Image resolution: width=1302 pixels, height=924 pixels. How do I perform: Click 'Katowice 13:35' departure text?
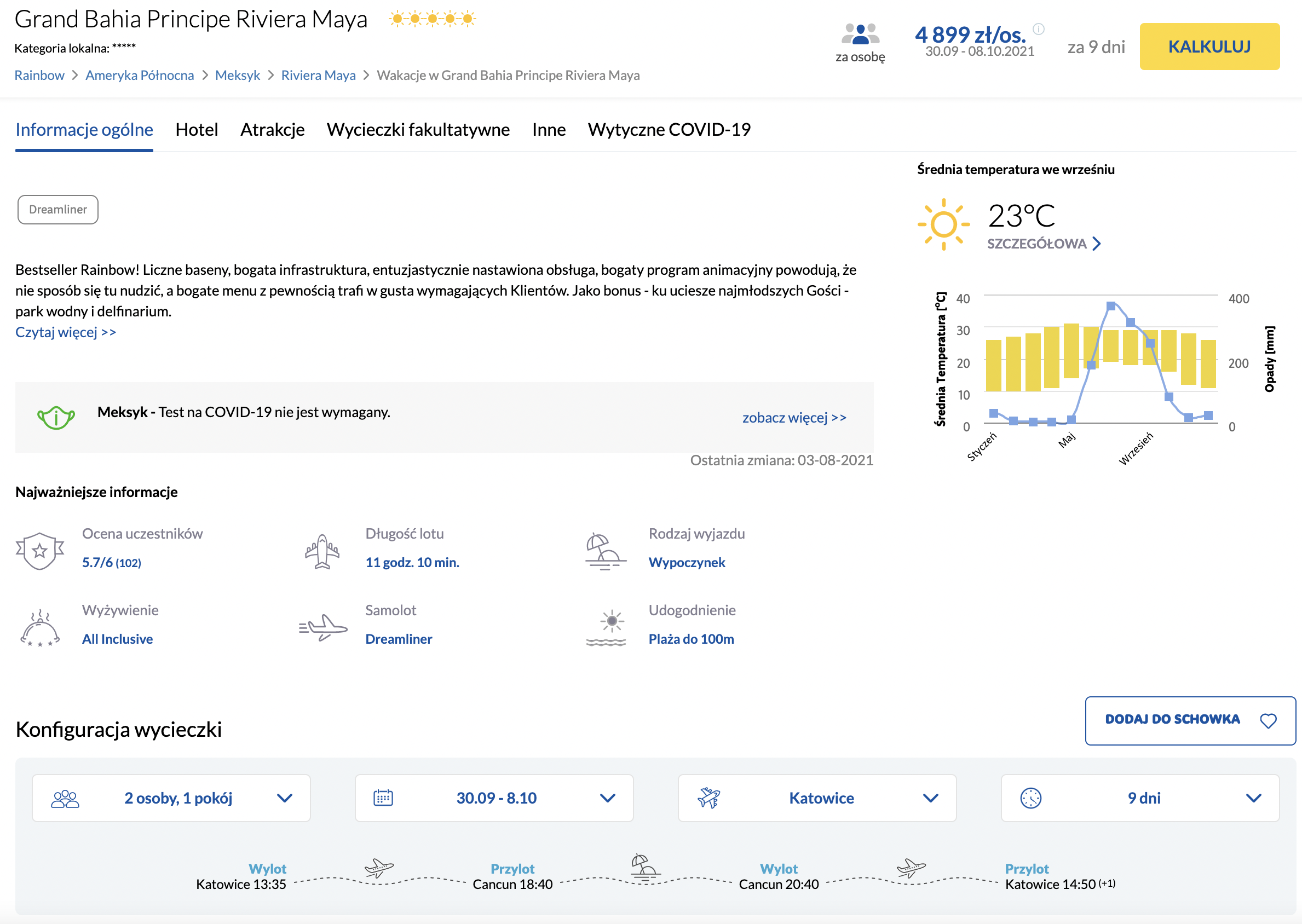click(x=241, y=884)
